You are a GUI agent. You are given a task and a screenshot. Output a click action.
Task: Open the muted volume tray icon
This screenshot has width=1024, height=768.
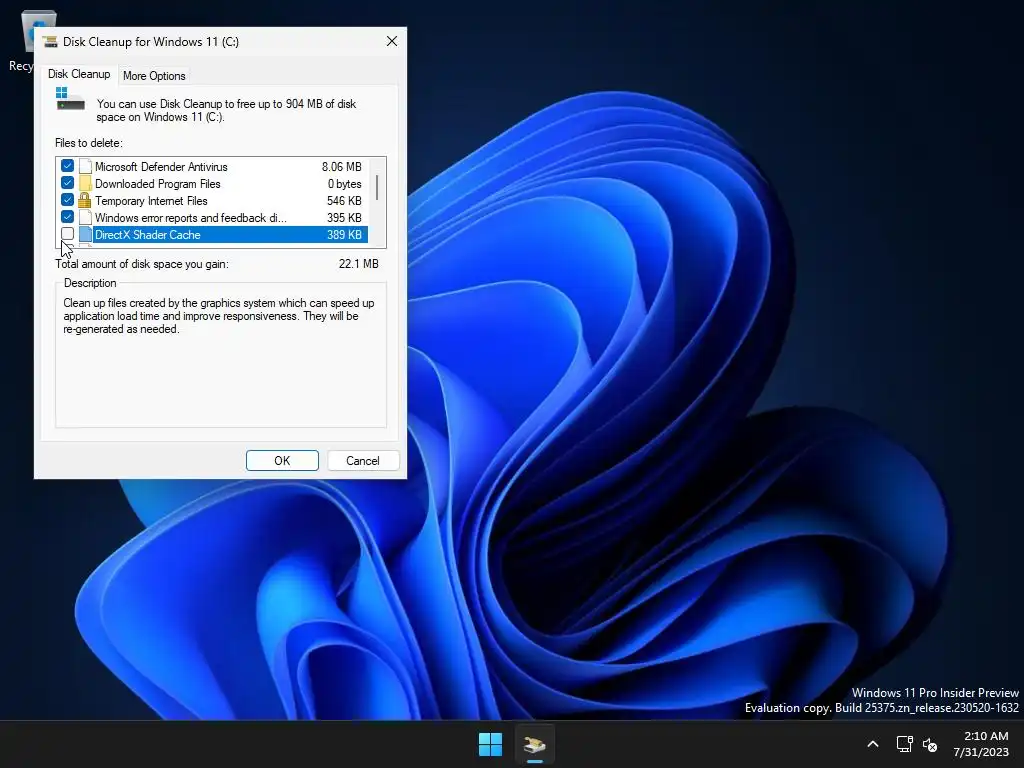coord(930,744)
